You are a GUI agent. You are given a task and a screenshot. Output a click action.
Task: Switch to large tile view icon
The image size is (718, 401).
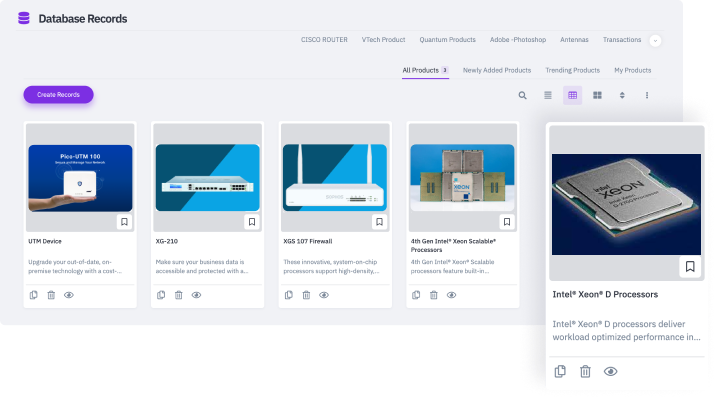[x=597, y=95]
